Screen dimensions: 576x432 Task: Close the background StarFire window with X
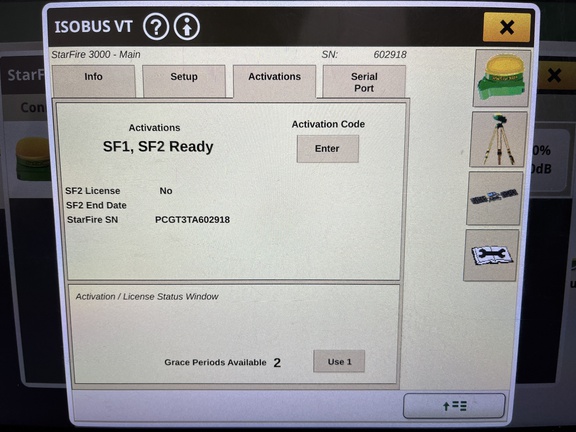(x=554, y=75)
